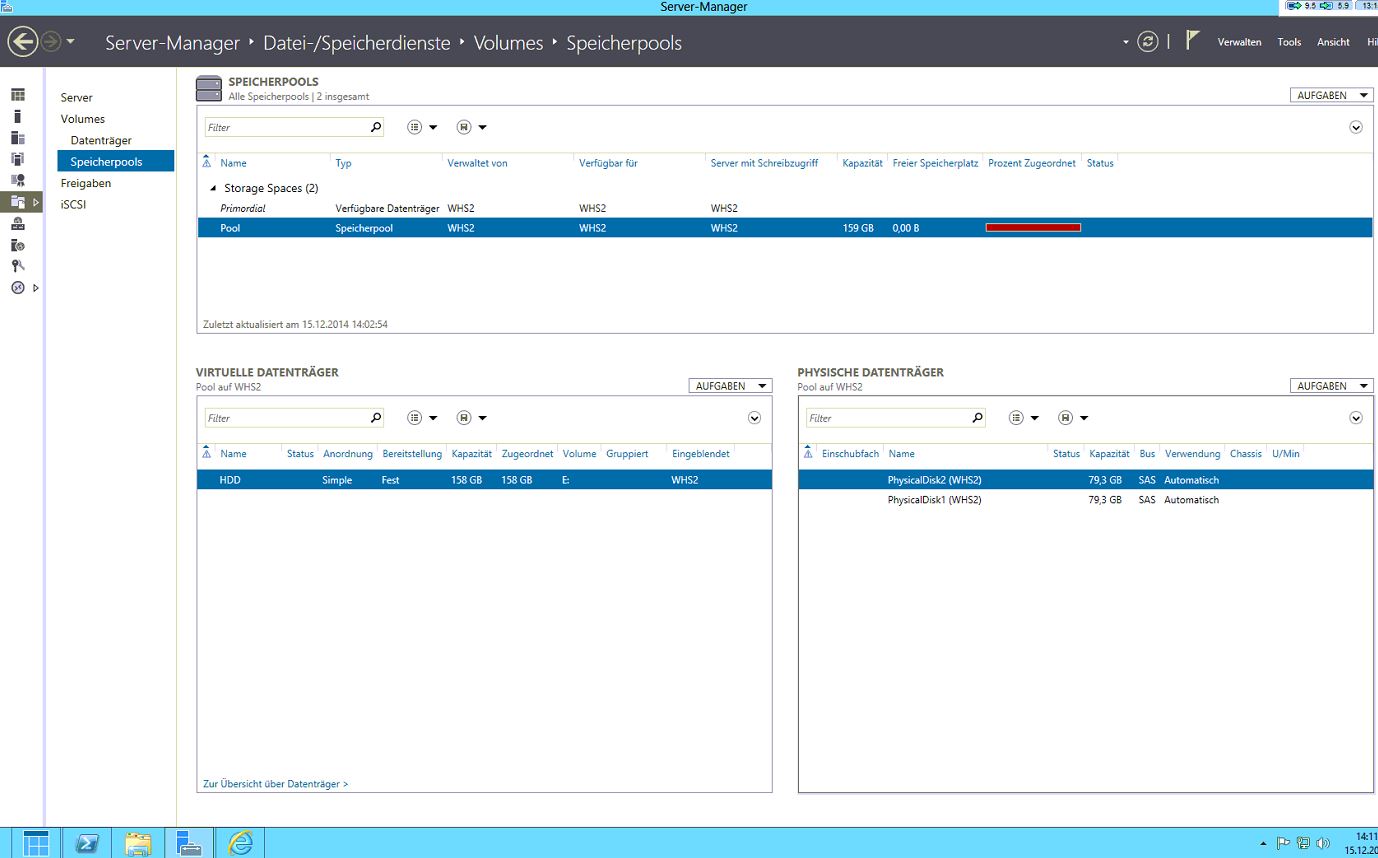Click the Server Manager taskbar icon
This screenshot has width=1378, height=858.
coord(189,843)
